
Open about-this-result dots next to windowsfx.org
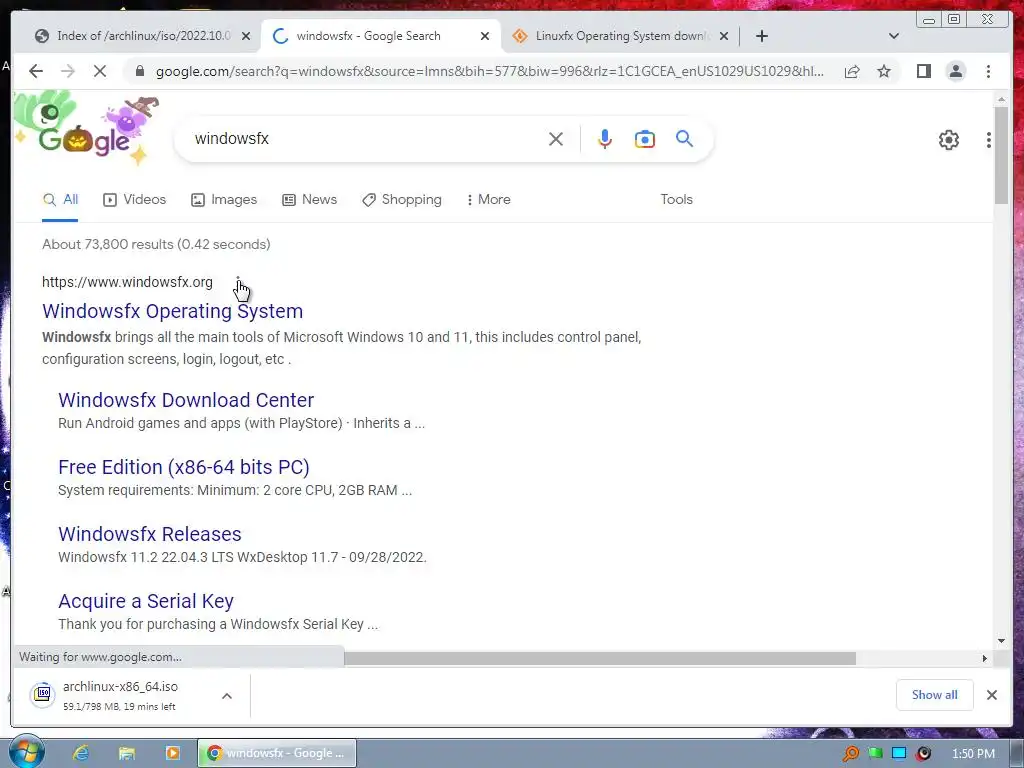pyautogui.click(x=238, y=282)
